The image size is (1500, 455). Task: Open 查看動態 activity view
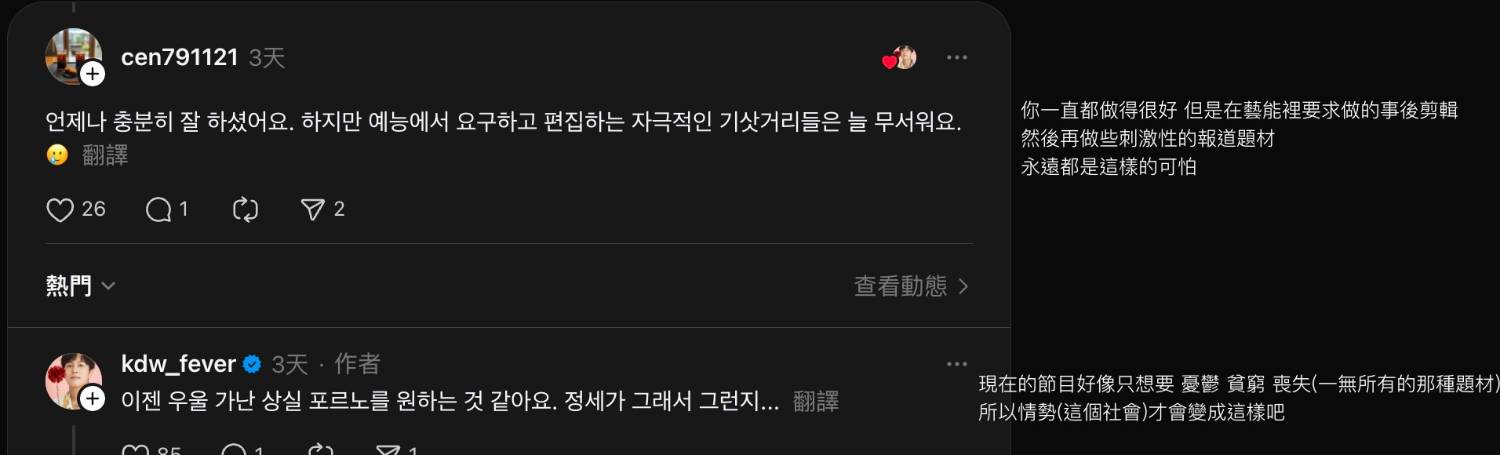(x=911, y=286)
